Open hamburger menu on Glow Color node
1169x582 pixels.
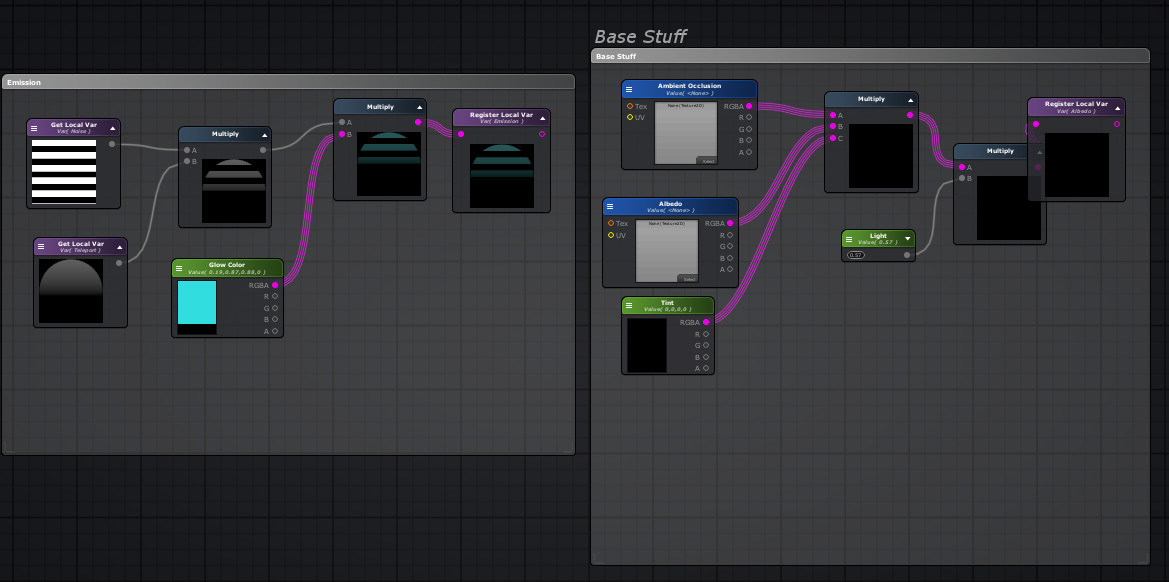tap(179, 268)
